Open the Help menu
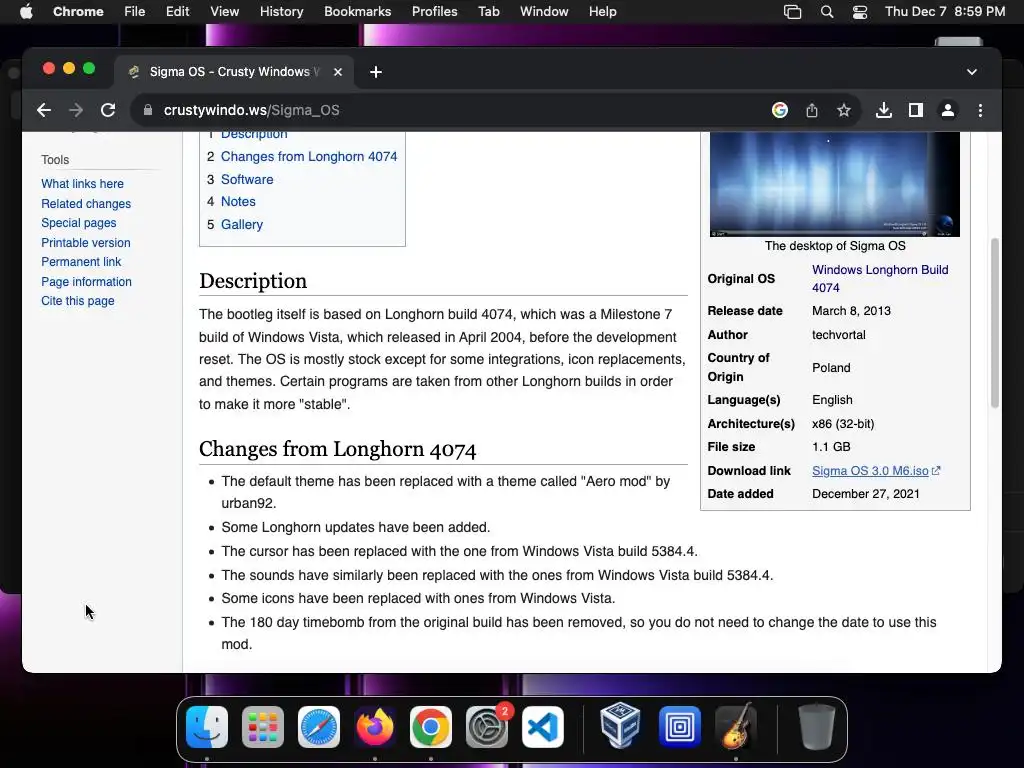 (x=602, y=12)
